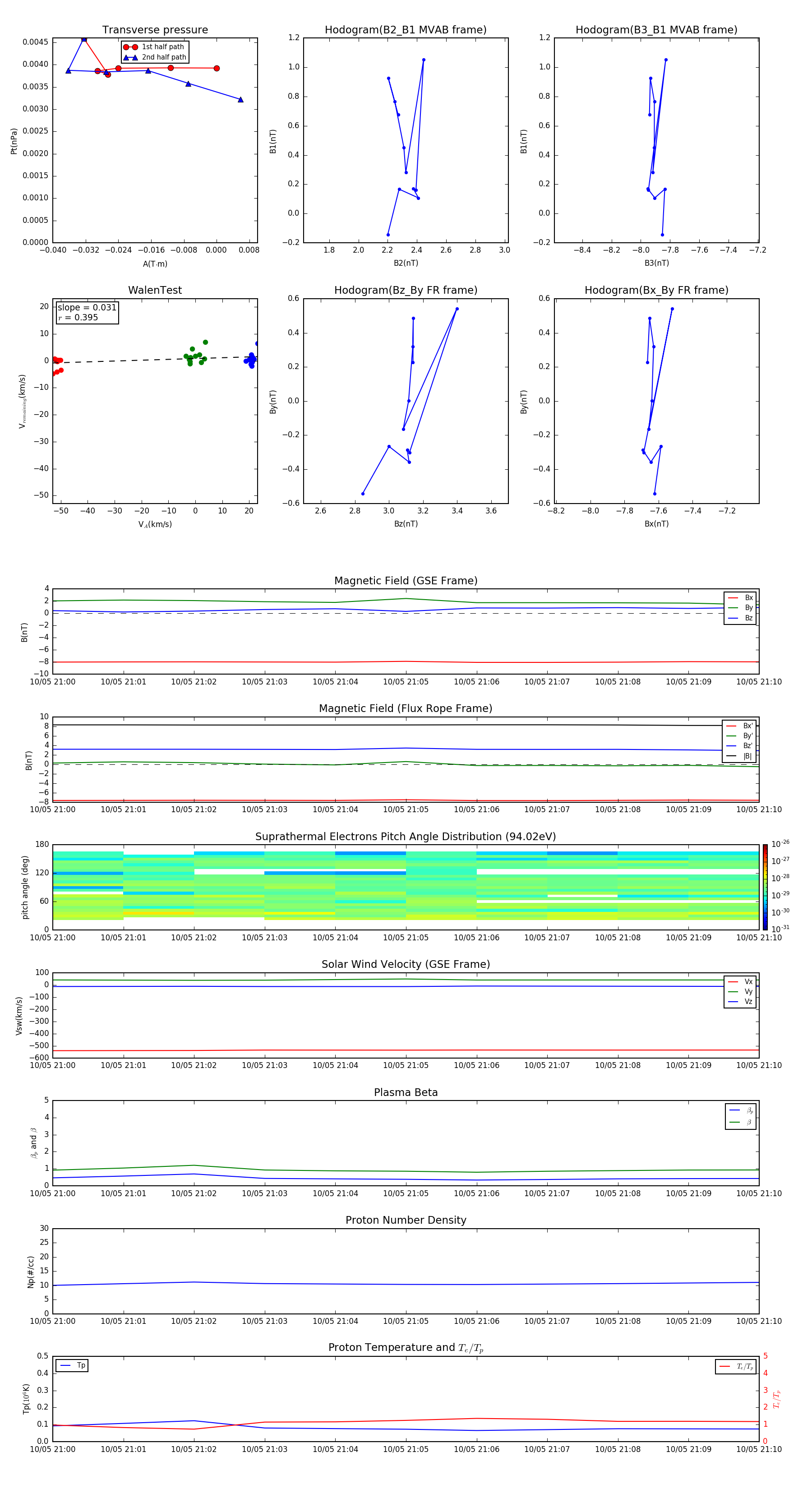Click 'Np(#/cc)' axis label
The height and width of the screenshot is (1489, 812).
click(x=31, y=1272)
